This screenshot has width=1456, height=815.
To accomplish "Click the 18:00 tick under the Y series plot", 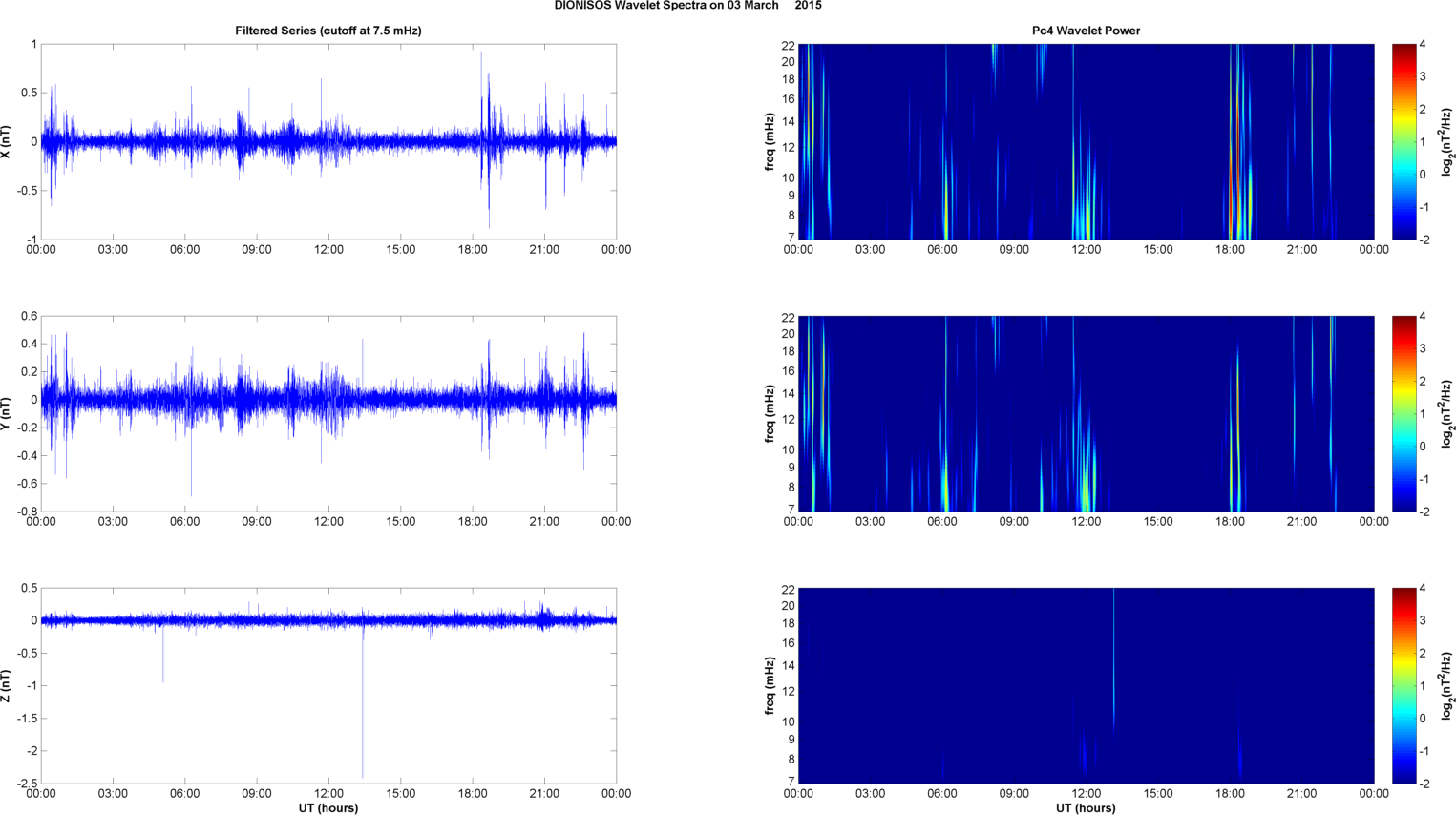I will (473, 522).
